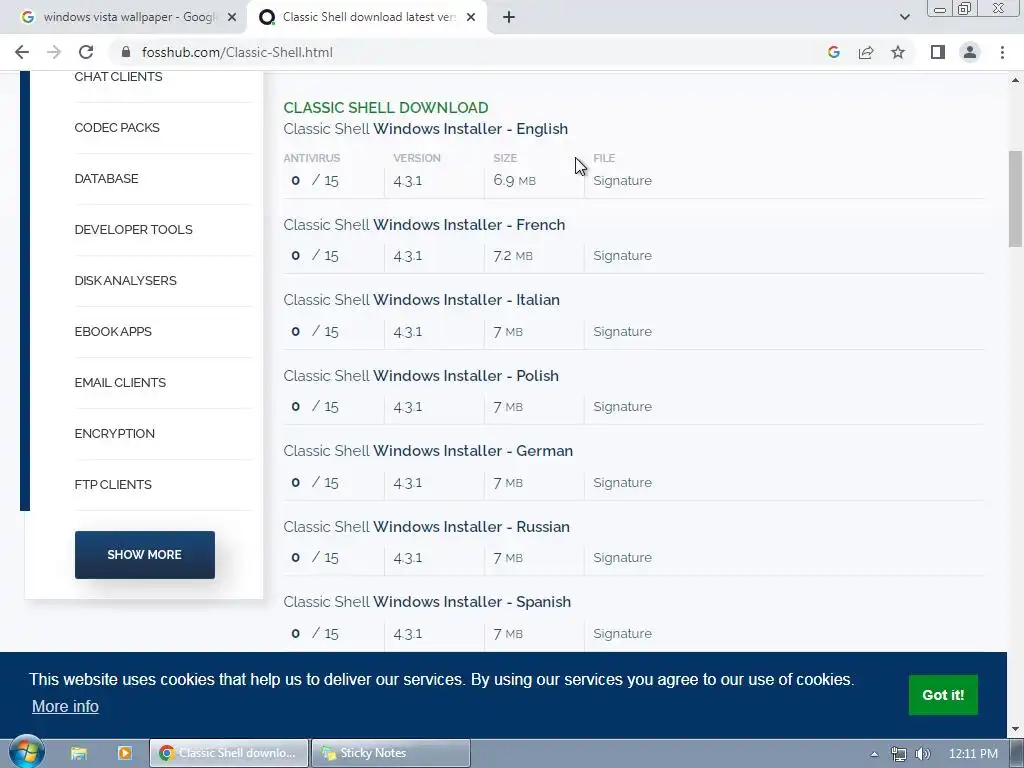Viewport: 1024px width, 768px height.
Task: Accept cookies with Got it! button
Action: click(x=943, y=695)
